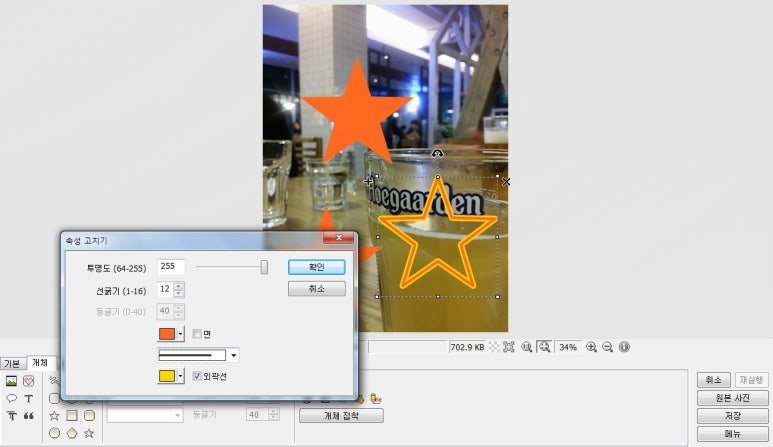Click the fit-to-screen arrows icon
Image resolution: width=773 pixels, height=447 pixels.
[509, 347]
